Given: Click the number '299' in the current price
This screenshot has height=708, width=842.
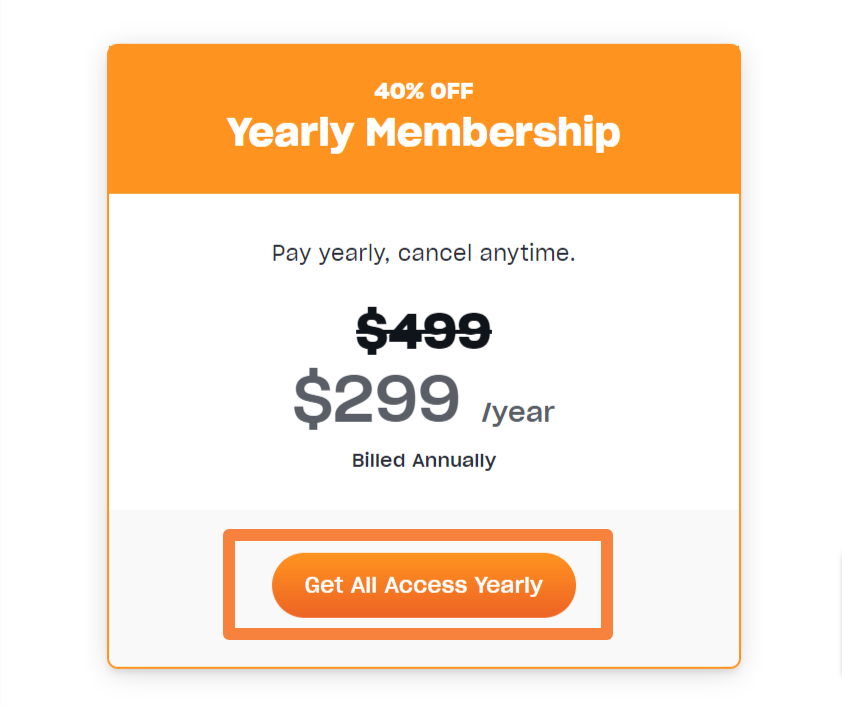Looking at the screenshot, I should click(x=396, y=399).
